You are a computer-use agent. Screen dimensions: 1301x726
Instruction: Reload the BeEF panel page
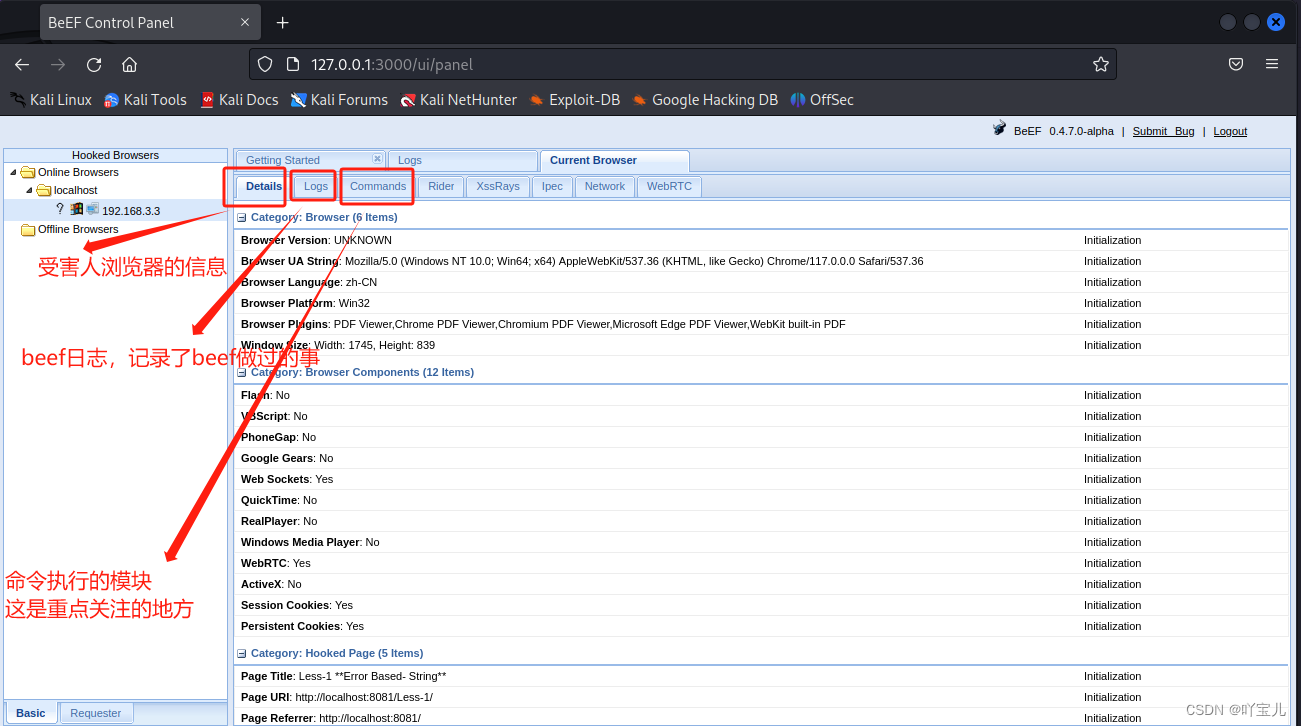(x=93, y=63)
